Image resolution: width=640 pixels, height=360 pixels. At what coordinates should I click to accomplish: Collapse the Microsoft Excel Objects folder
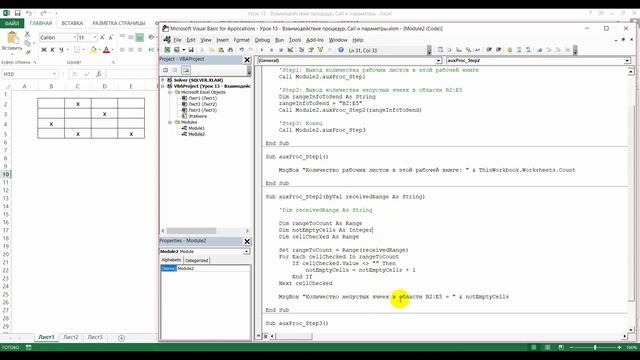point(170,92)
